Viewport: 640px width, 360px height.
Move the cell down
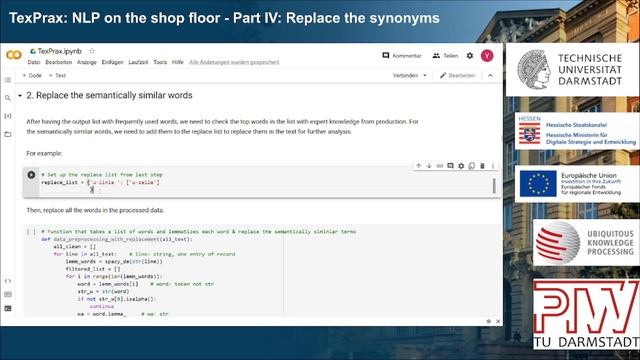(x=429, y=166)
